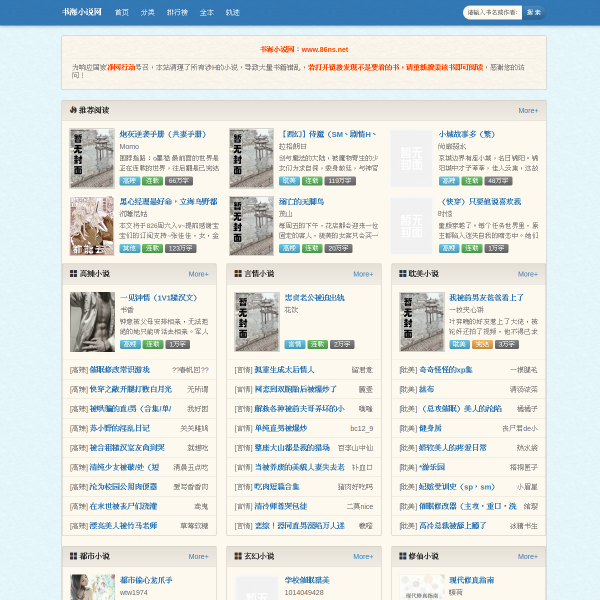Screen dimensions: 600x600
Task: Click the author ID 1014049428
Action: (x=304, y=592)
